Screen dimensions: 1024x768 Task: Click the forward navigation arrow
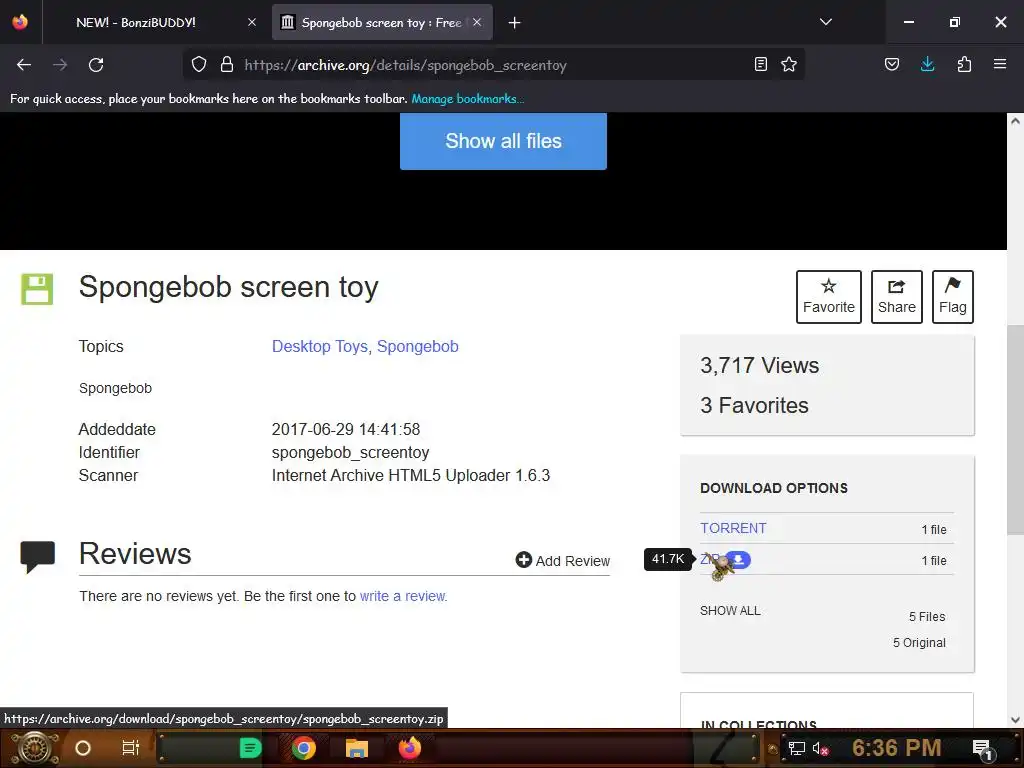pyautogui.click(x=60, y=65)
